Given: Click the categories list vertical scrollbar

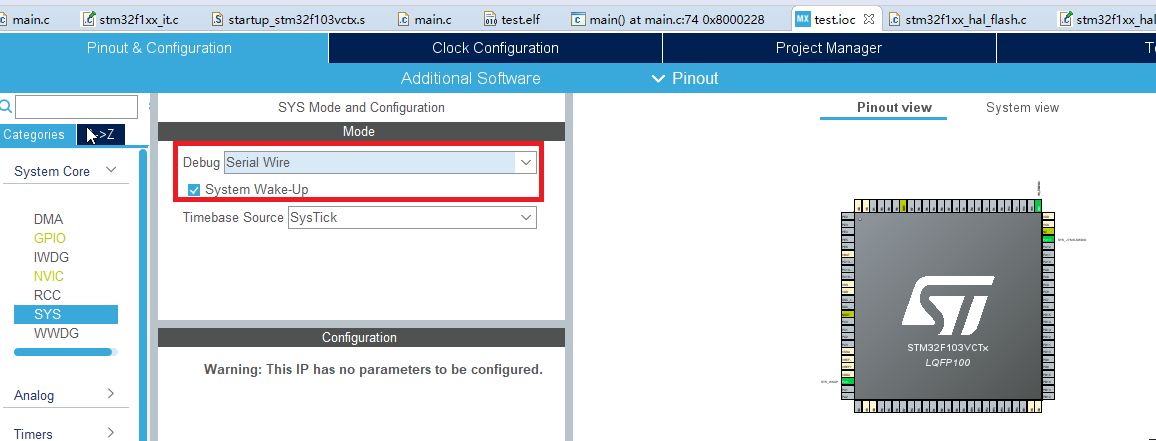Looking at the screenshot, I should click(143, 295).
